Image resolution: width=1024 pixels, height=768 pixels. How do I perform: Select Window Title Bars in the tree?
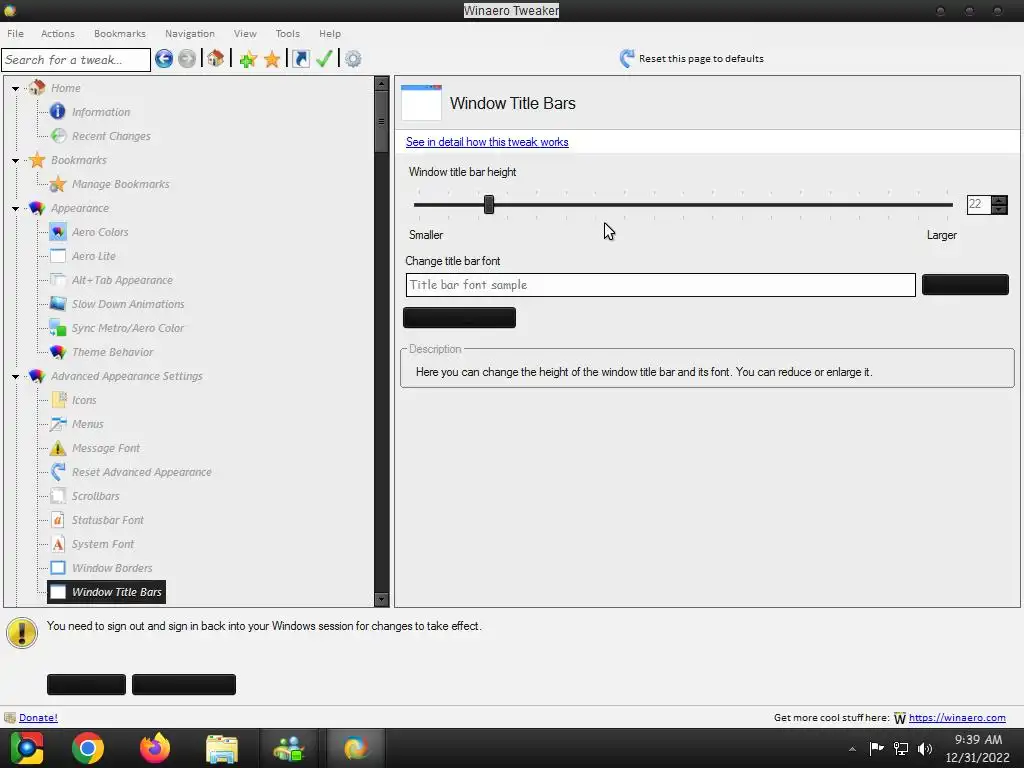106,592
